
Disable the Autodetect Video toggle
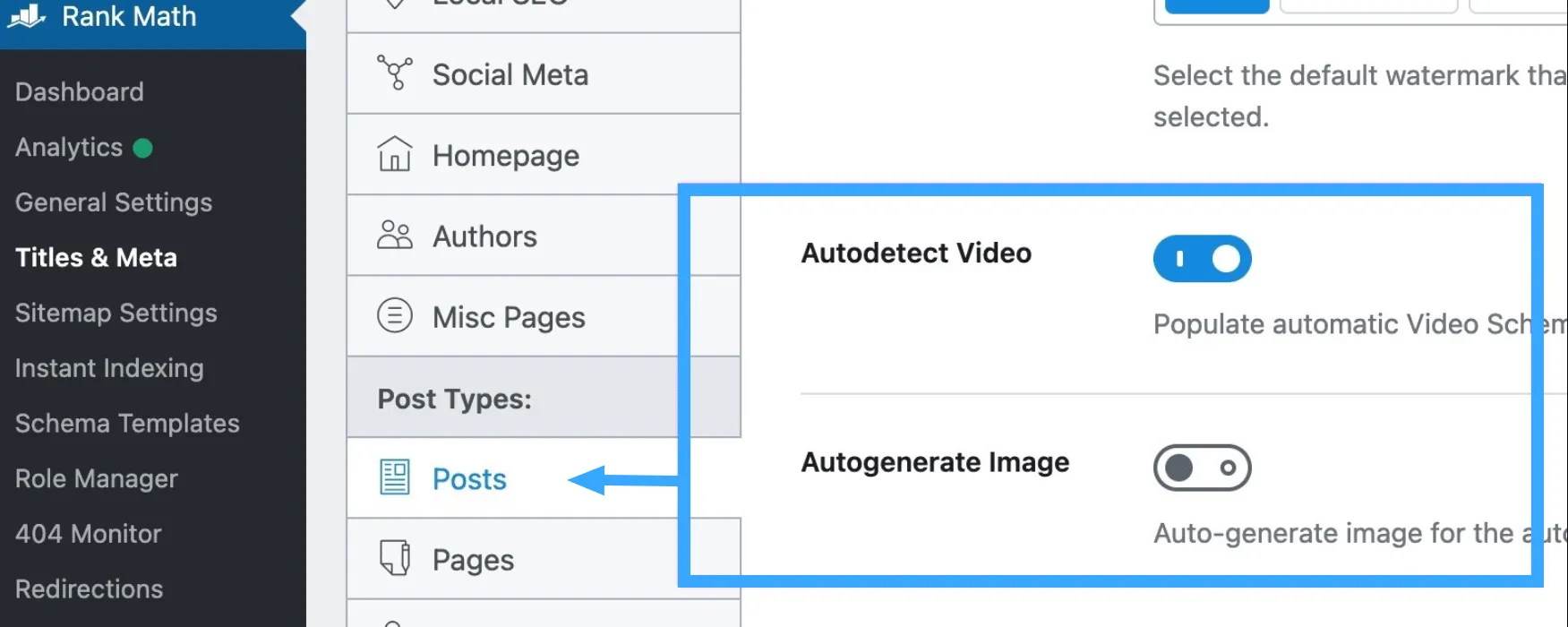(1202, 259)
